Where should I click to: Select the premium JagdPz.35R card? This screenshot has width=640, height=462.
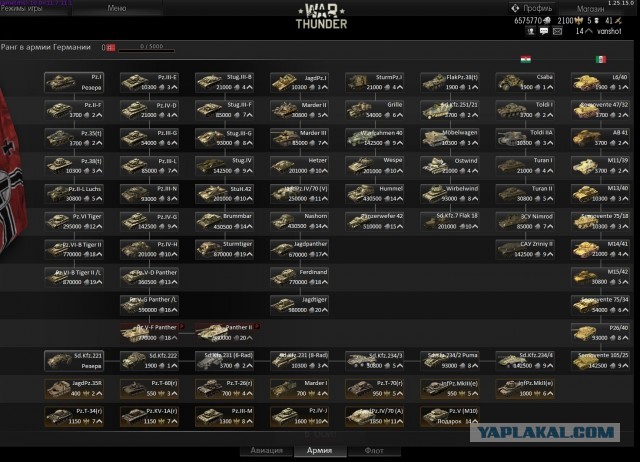click(74, 389)
